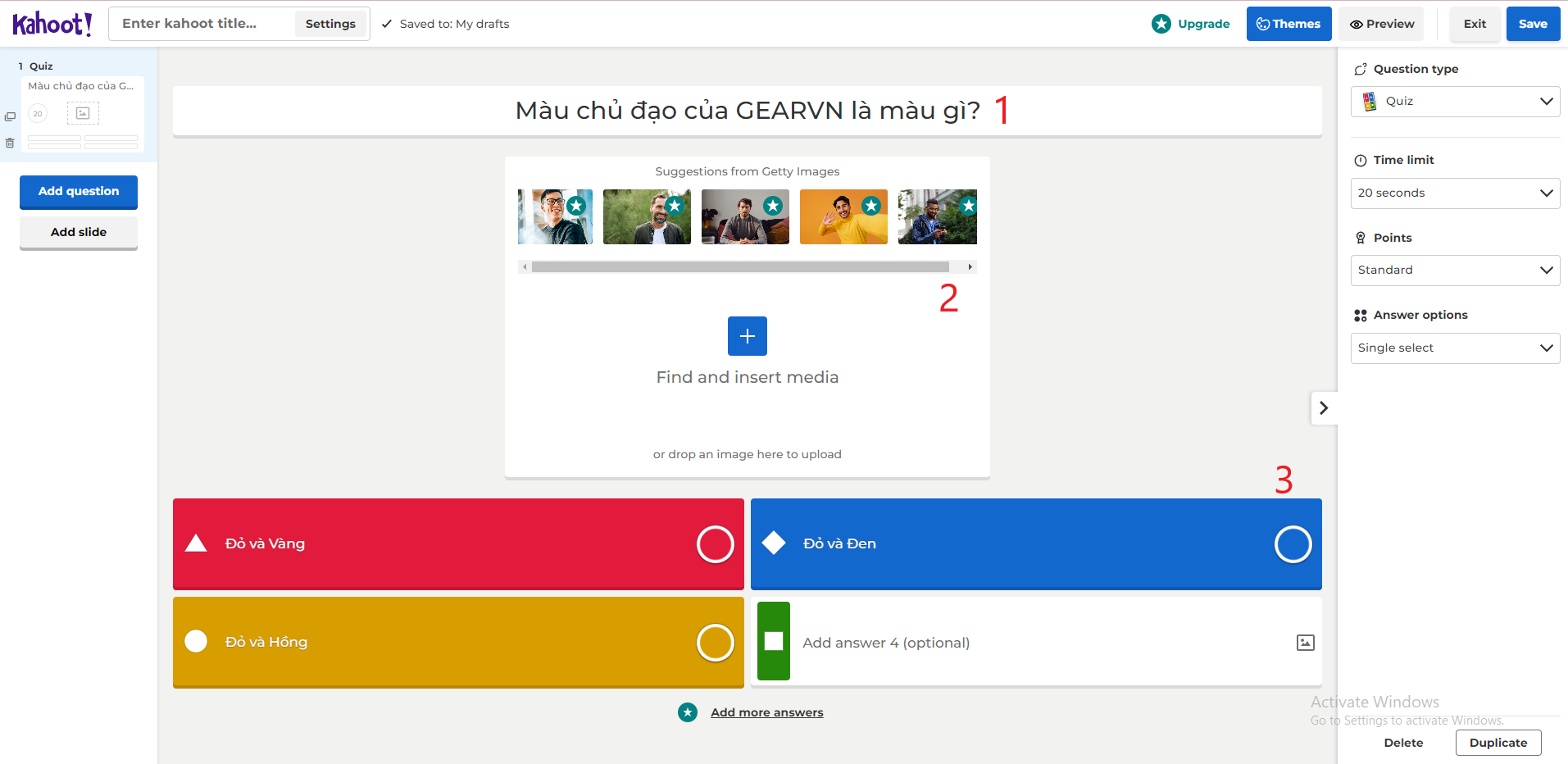Click Add more answers link
Viewport: 1568px width, 764px height.
(x=767, y=712)
